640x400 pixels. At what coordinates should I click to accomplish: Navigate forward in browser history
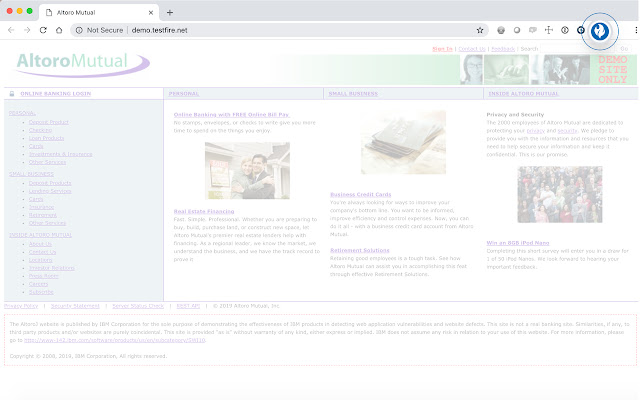(27, 30)
